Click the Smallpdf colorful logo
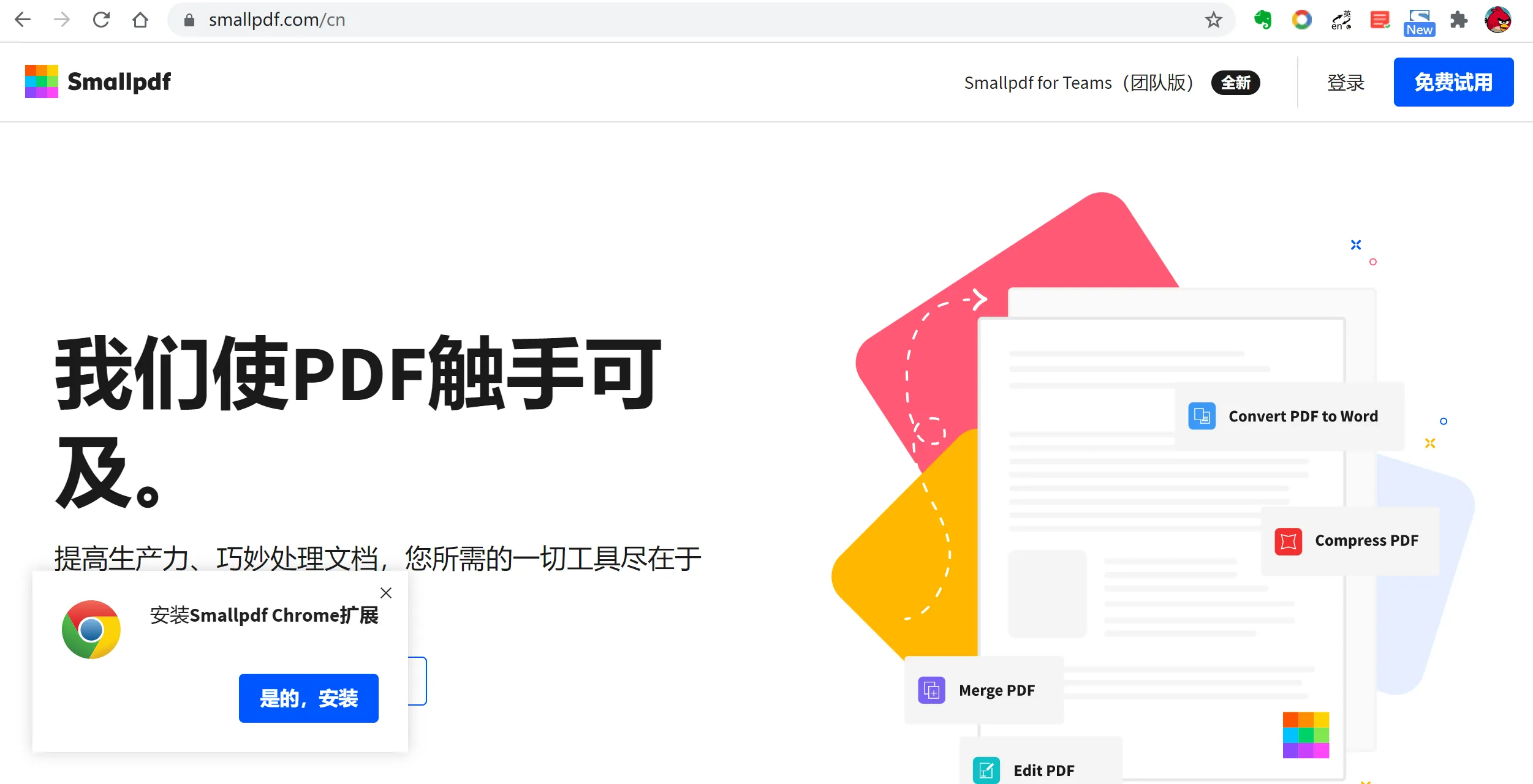 tap(42, 81)
